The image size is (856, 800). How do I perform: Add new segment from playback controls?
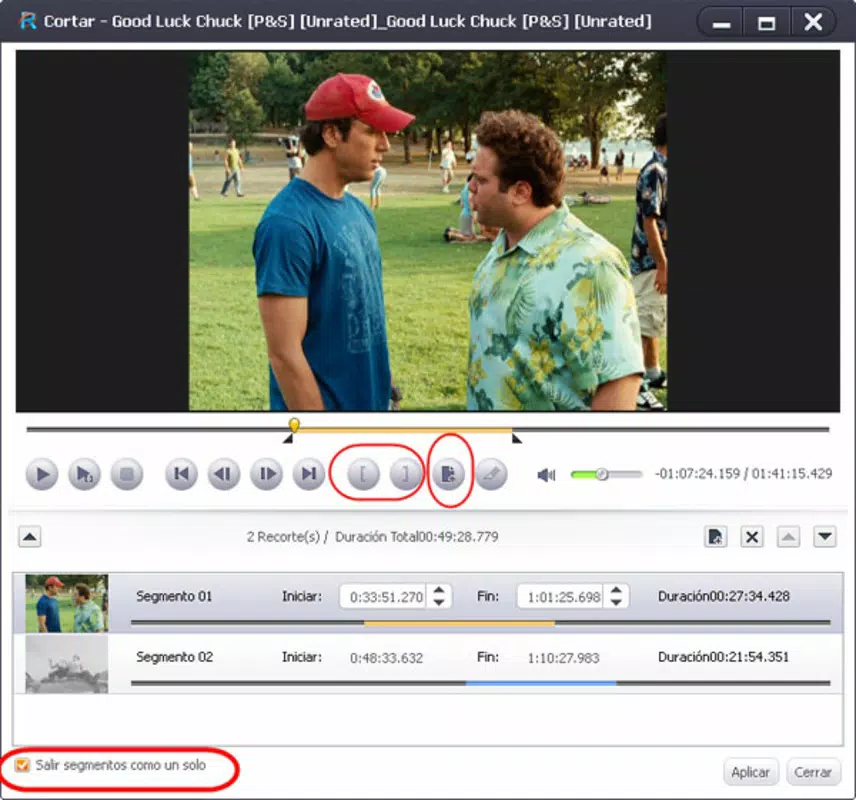[x=449, y=473]
